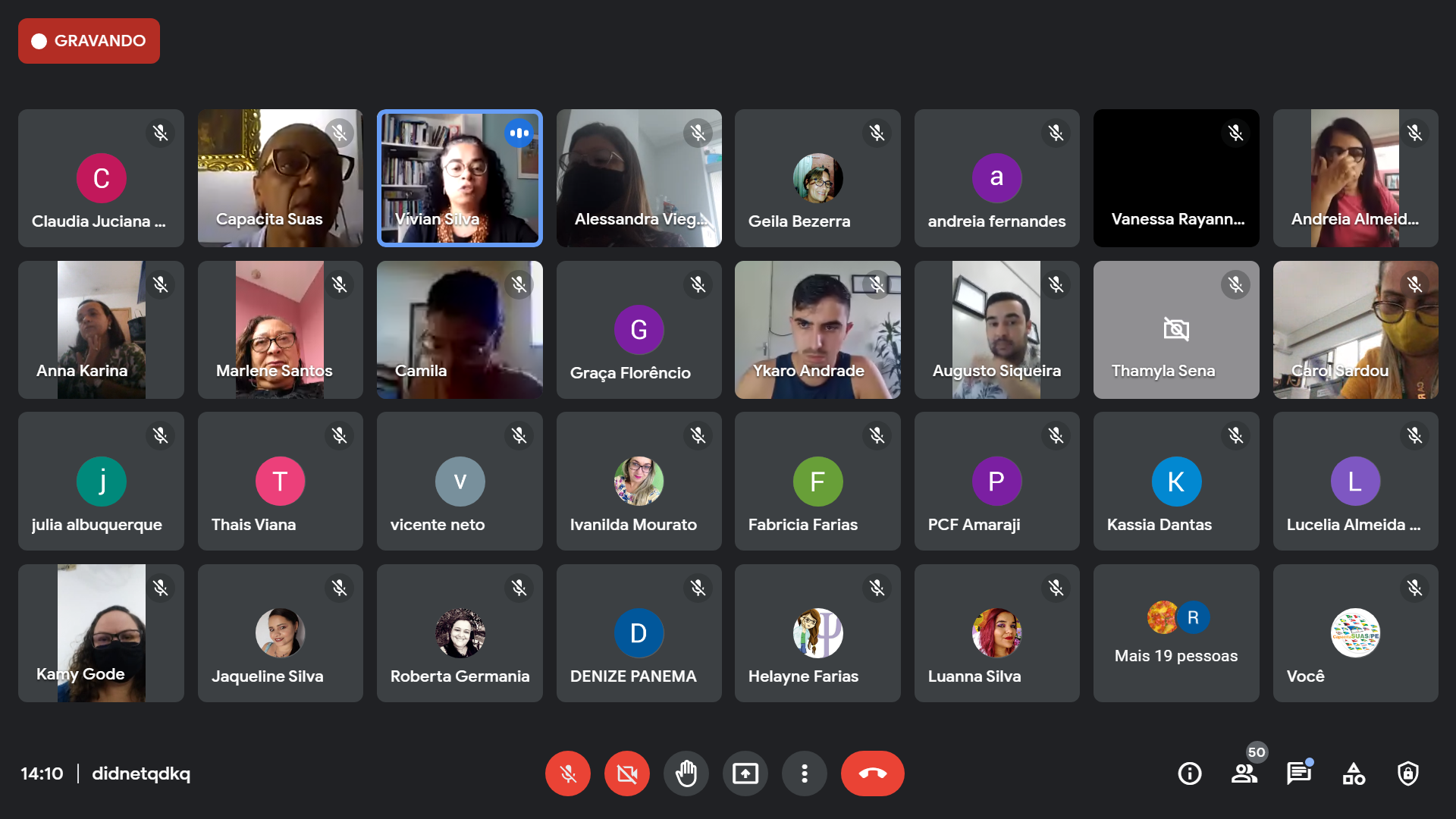Select Ykaro Andrade's video tile
The height and width of the screenshot is (819, 1456).
817,330
